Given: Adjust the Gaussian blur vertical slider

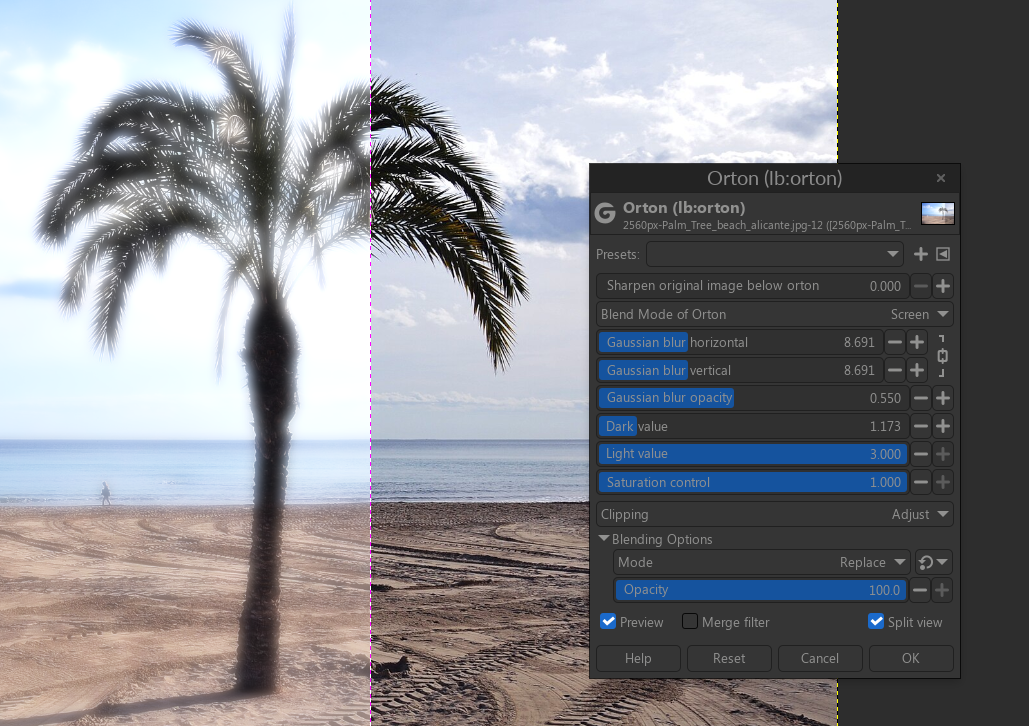Looking at the screenshot, I should pos(740,370).
